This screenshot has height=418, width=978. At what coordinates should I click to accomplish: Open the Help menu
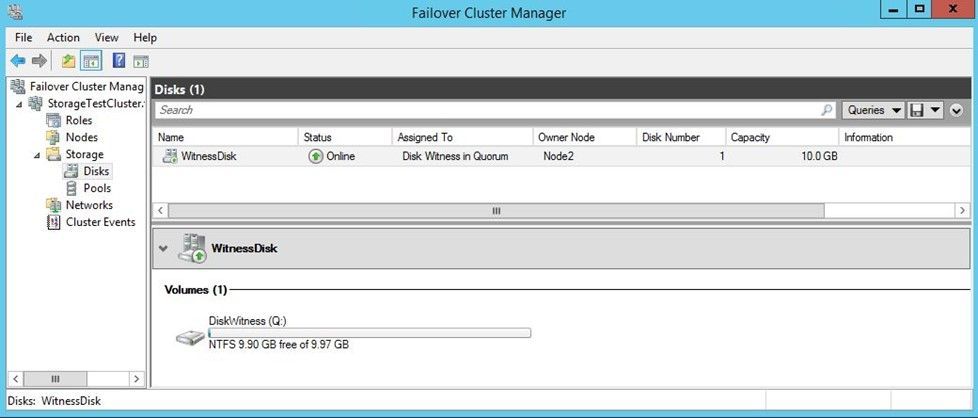[145, 37]
